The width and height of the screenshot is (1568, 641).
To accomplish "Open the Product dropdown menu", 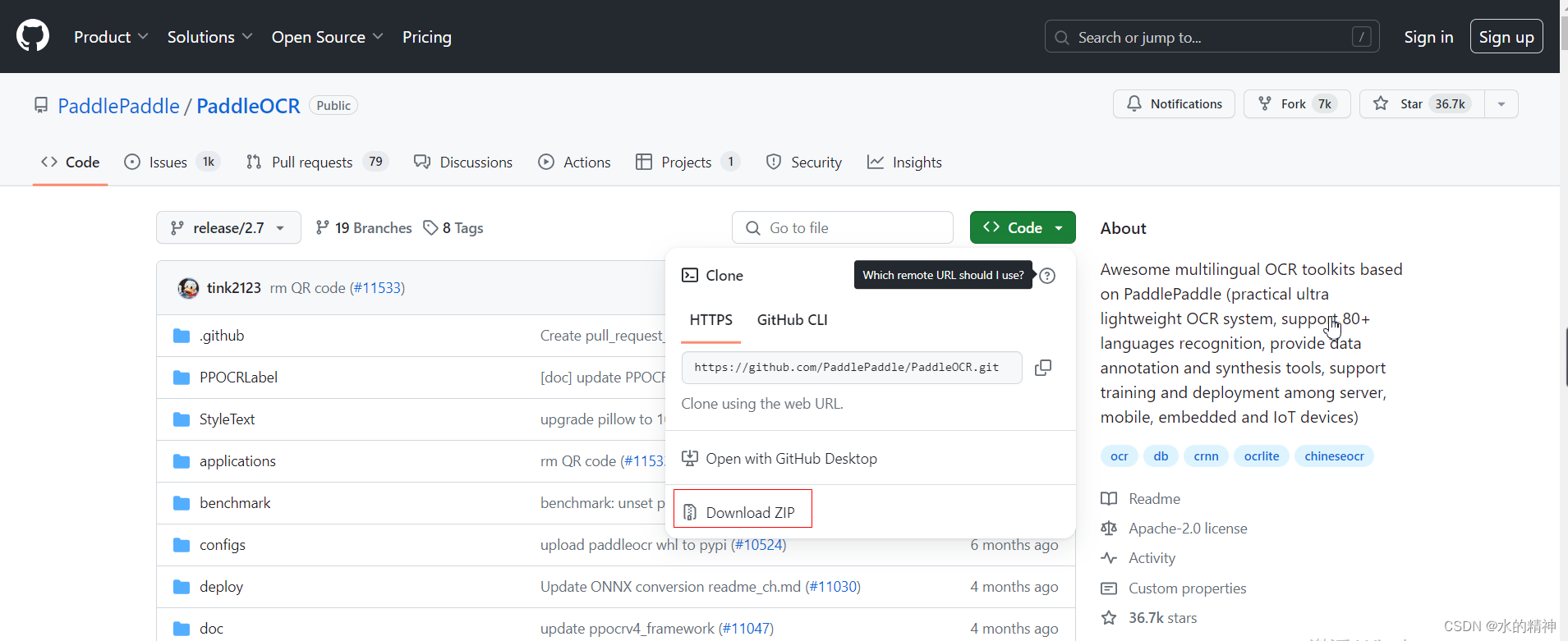I will point(111,37).
